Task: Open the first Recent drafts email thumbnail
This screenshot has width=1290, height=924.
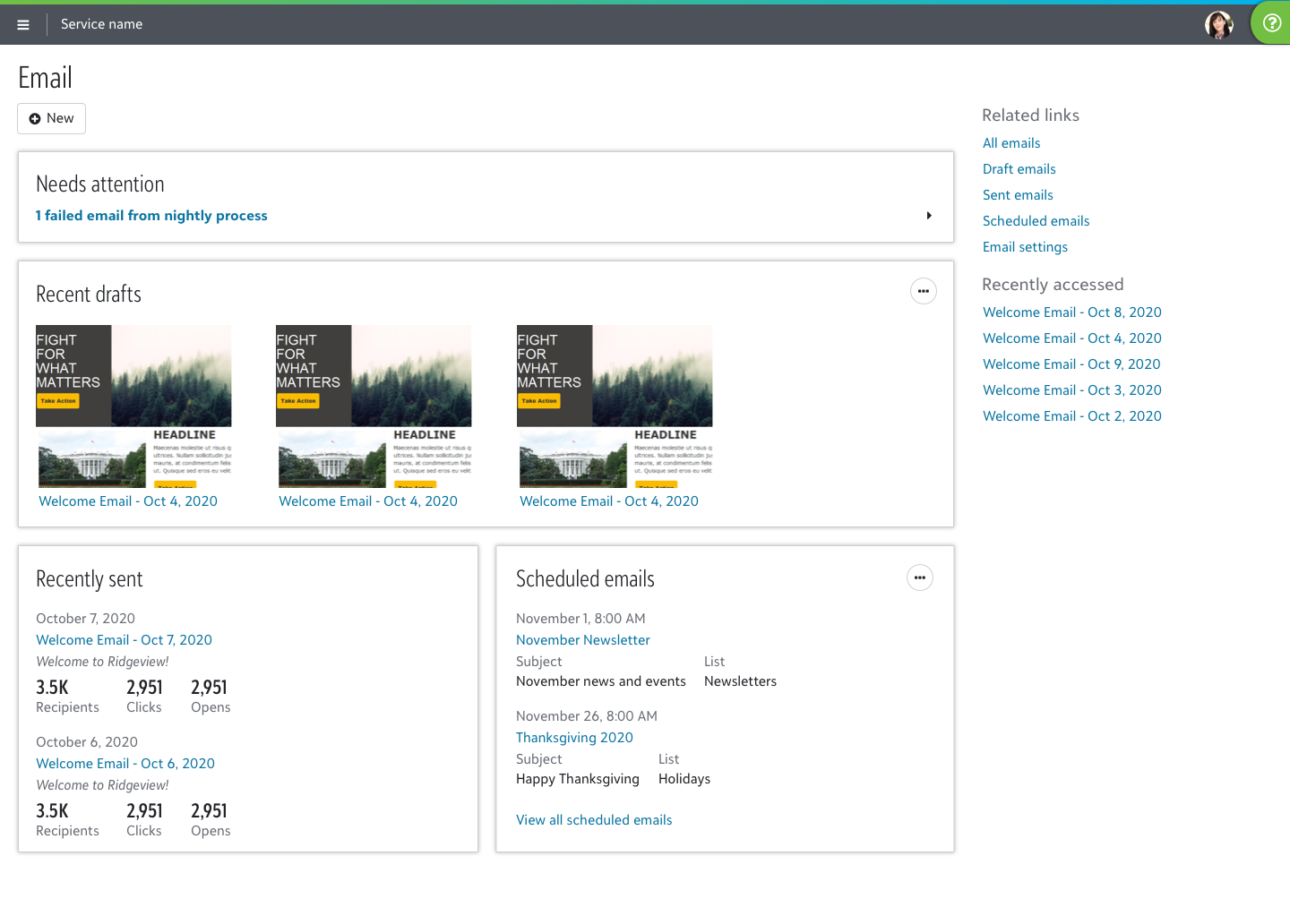Action: [133, 406]
